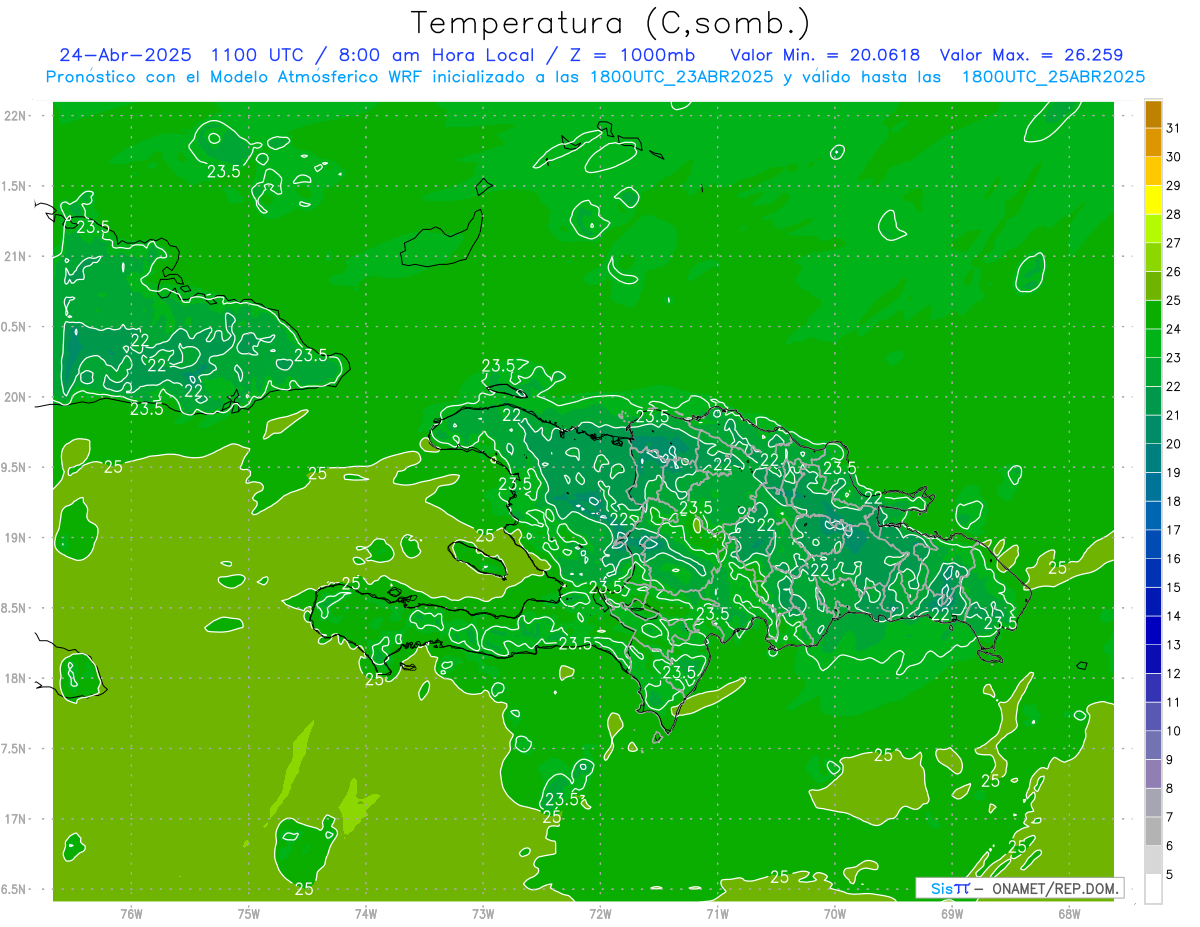Click the "73W" longitude axis label
1200x927 pixels.
coord(483,912)
